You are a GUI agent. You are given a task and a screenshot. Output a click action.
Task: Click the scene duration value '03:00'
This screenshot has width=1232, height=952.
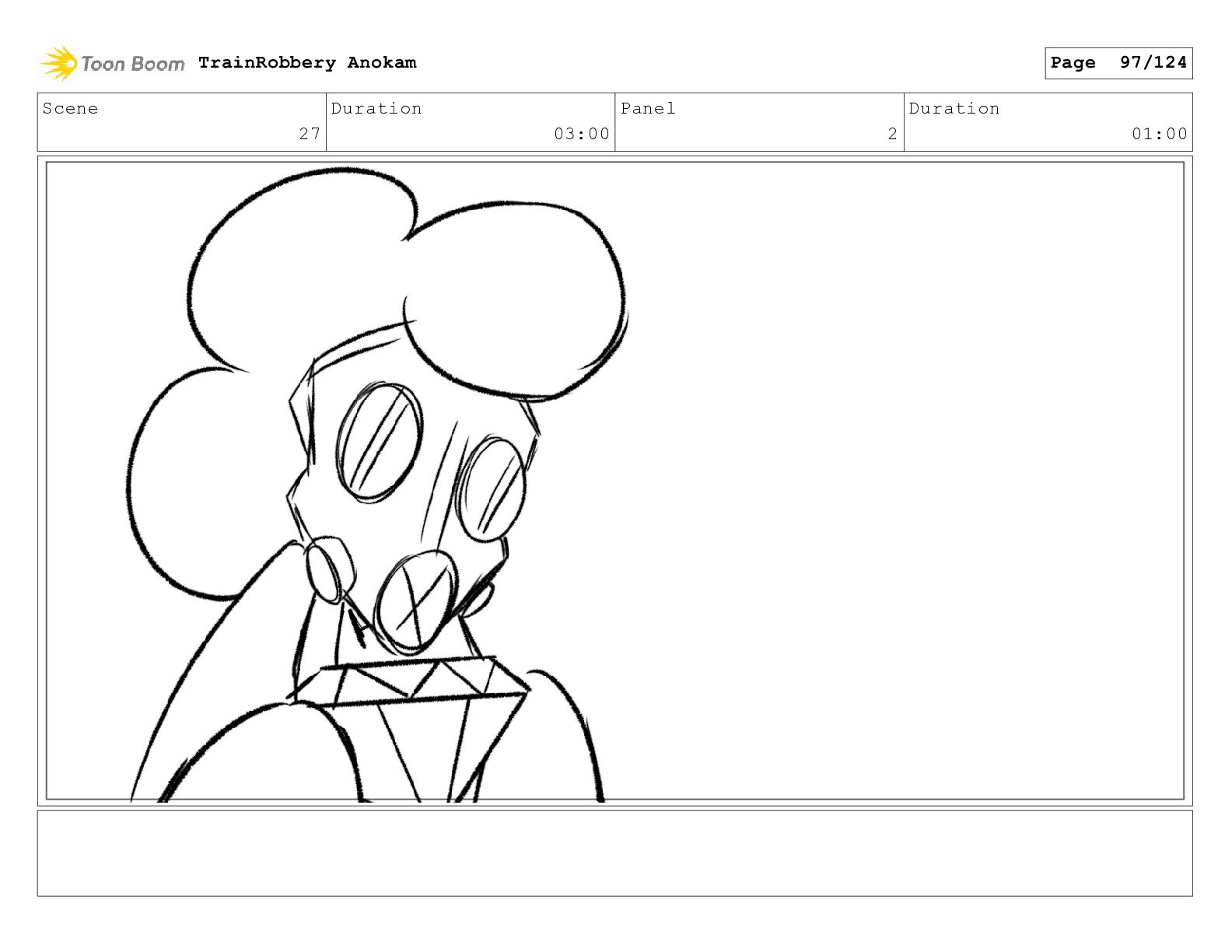pyautogui.click(x=582, y=134)
